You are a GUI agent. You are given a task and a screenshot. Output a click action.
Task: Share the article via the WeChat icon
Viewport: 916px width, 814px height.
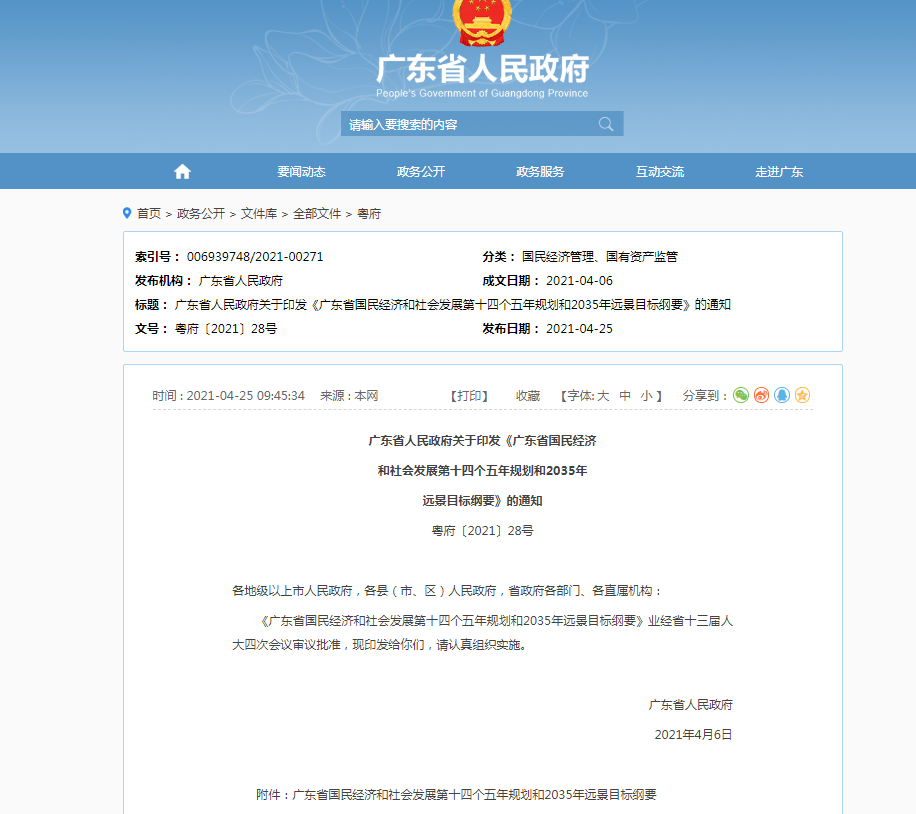pos(741,395)
